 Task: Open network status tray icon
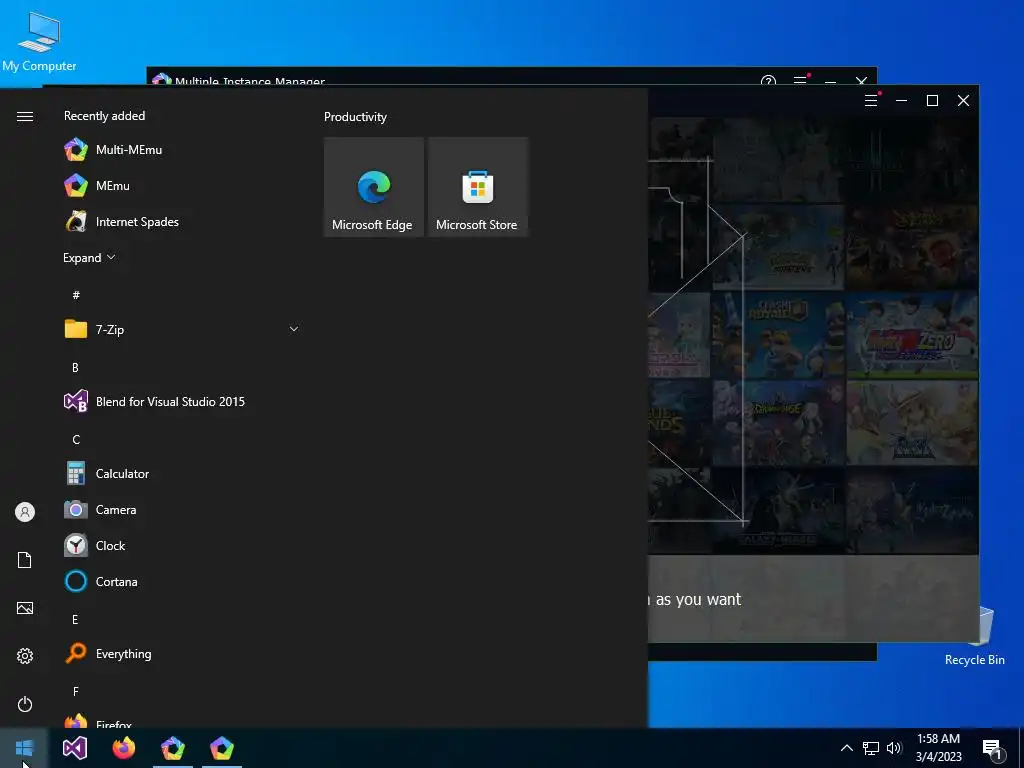point(871,748)
